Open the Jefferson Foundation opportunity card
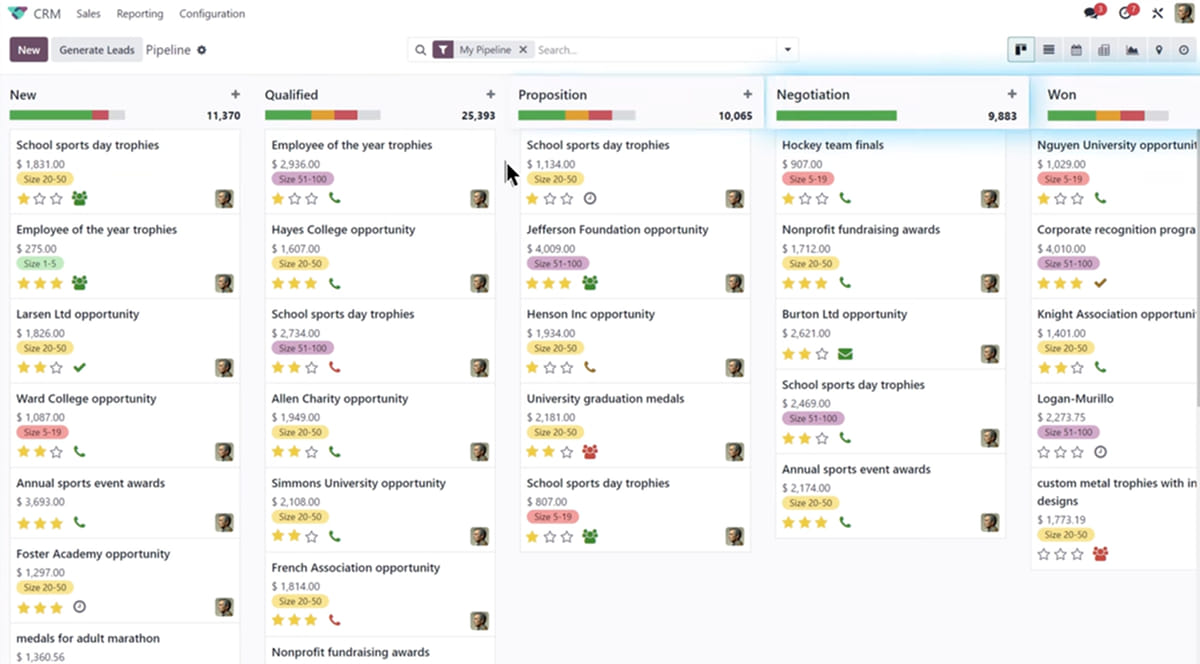The width and height of the screenshot is (1200, 664). tap(635, 256)
